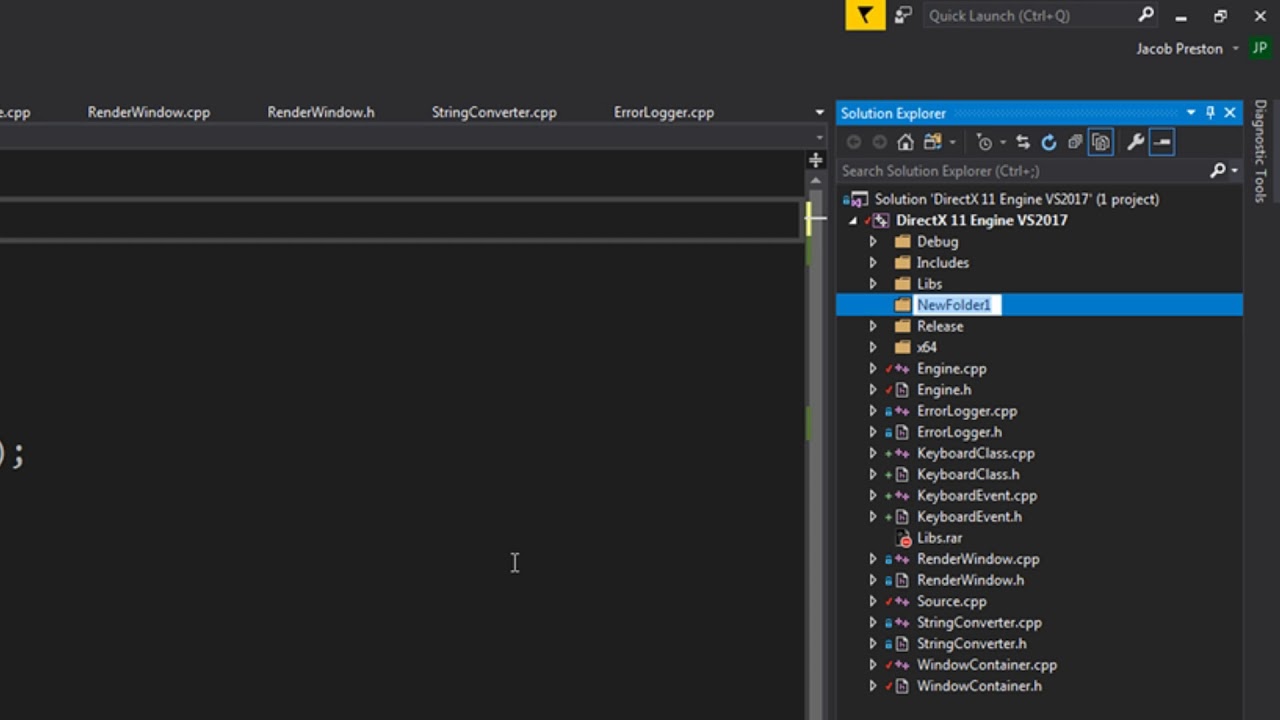Open Pending Changes Filter dropdown arrow
1280x720 pixels.
click(x=1002, y=143)
